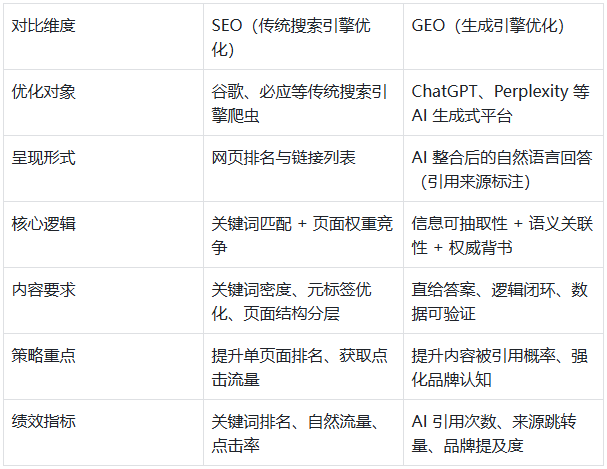Click the 核心逻辑 row label

tap(44, 223)
